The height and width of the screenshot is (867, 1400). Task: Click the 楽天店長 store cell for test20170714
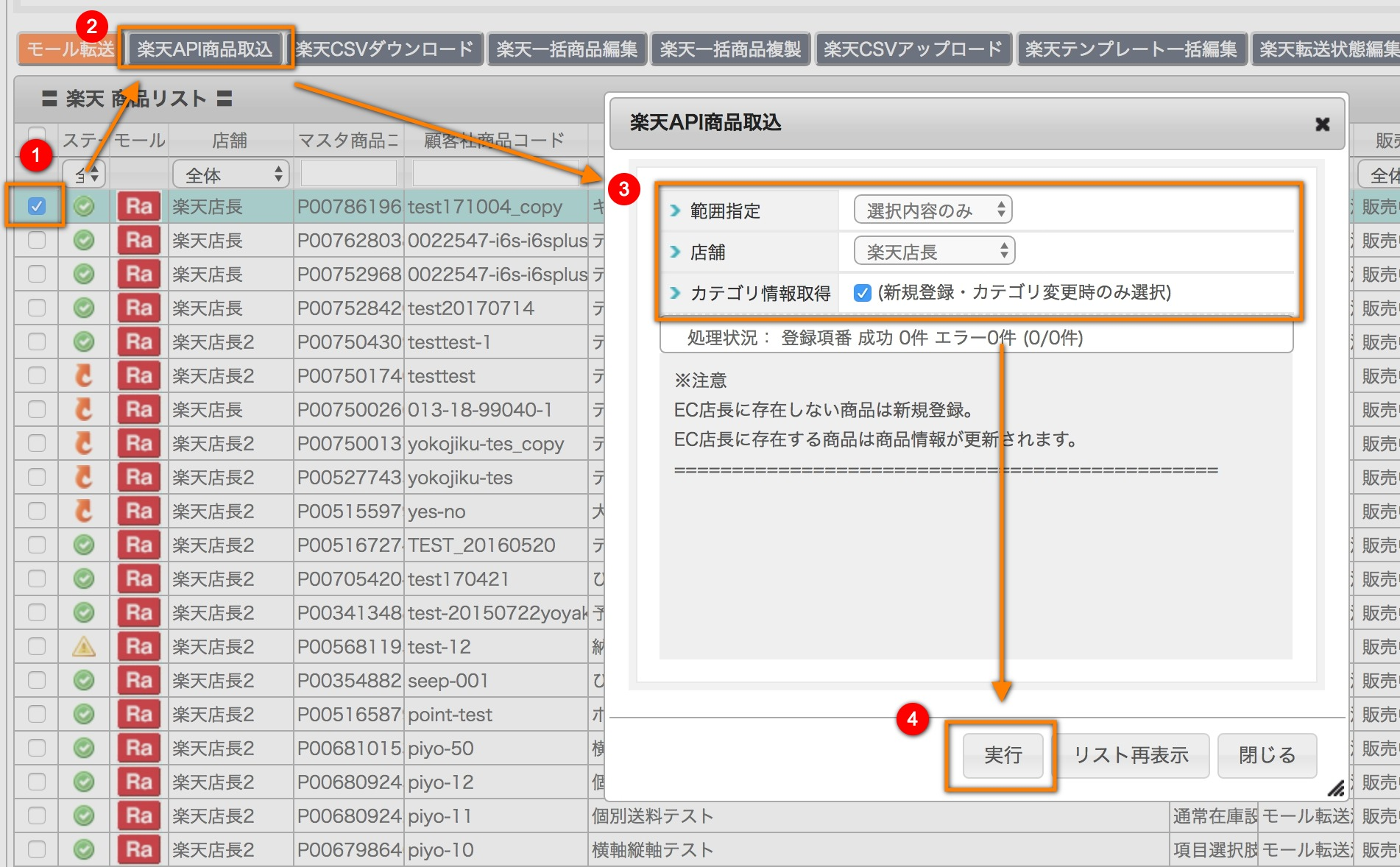(x=230, y=308)
